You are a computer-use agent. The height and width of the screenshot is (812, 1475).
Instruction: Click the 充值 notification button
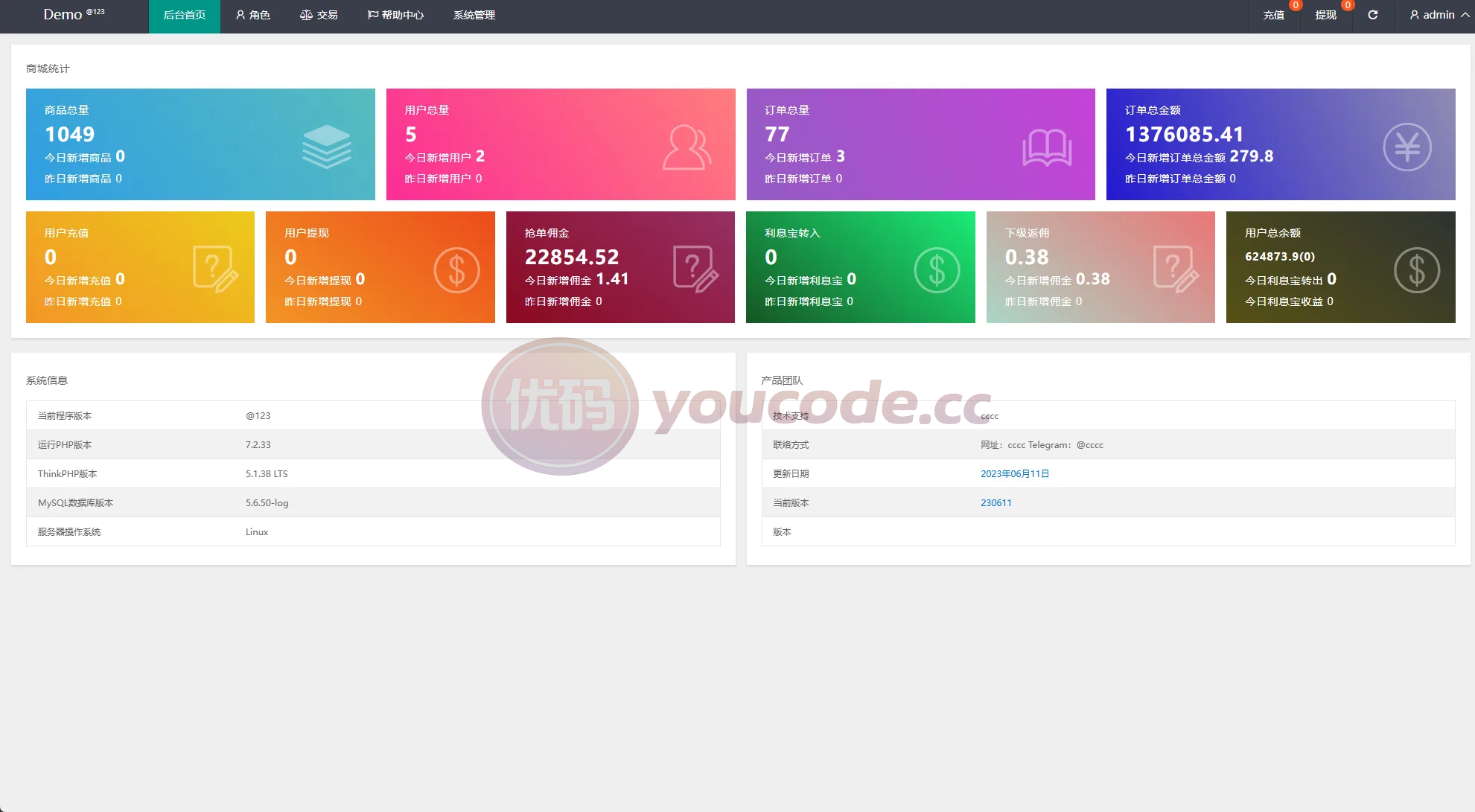(x=1274, y=15)
